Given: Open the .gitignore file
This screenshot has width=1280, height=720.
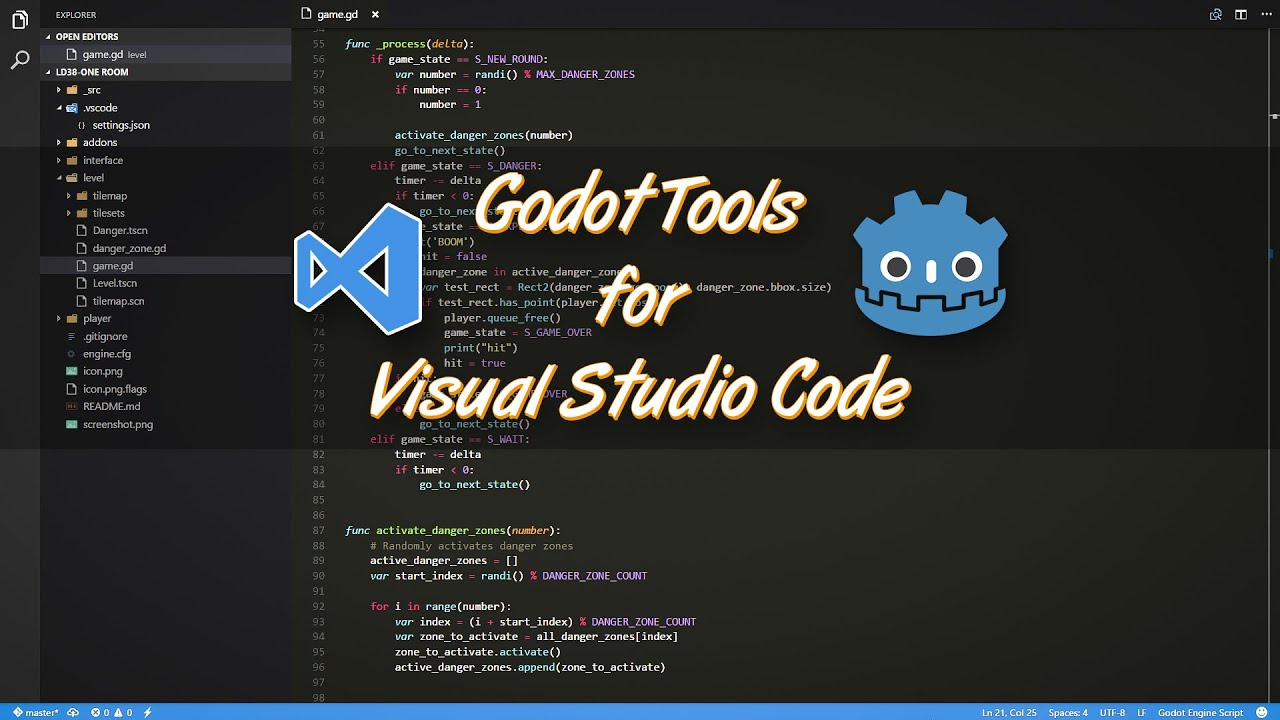Looking at the screenshot, I should tap(165, 336).
